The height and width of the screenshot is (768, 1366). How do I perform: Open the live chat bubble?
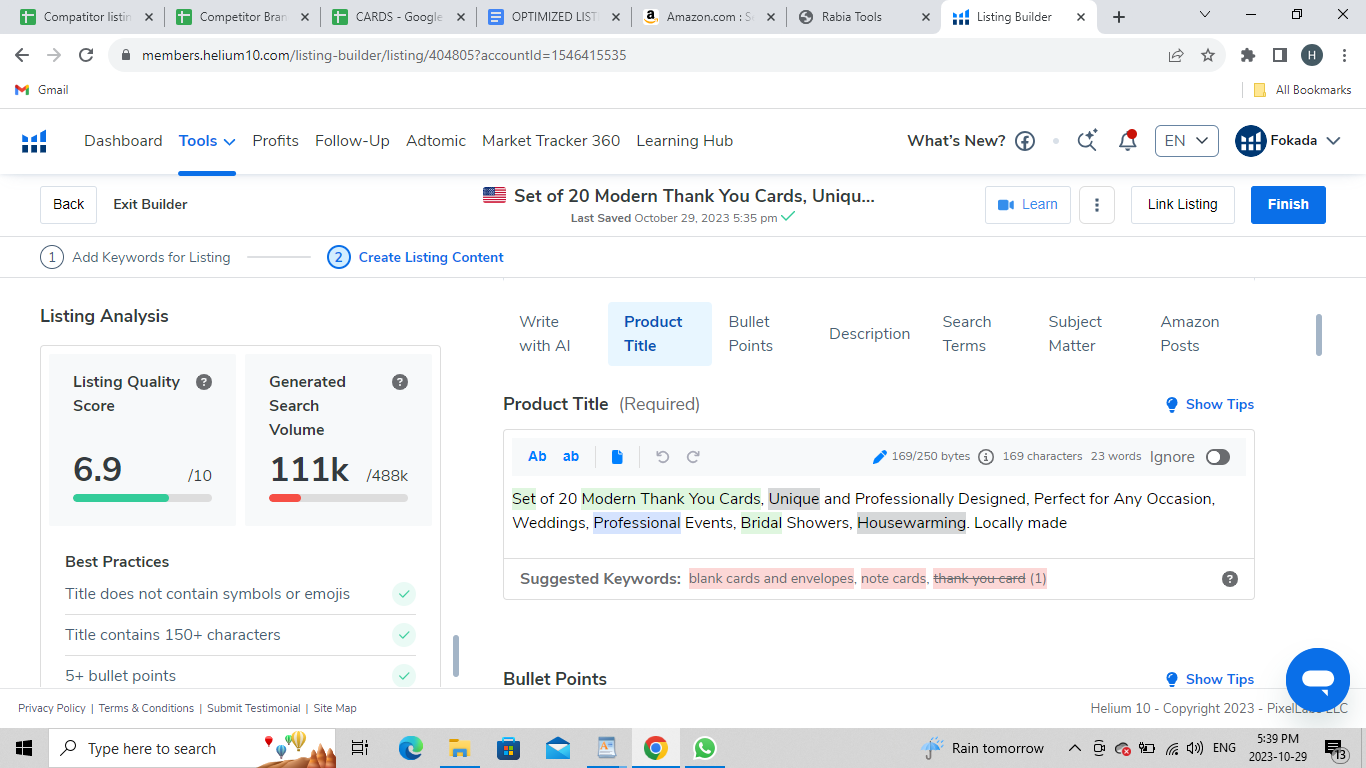[x=1319, y=680]
